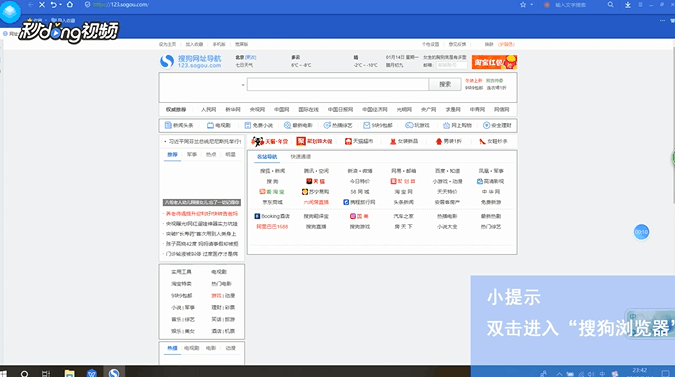Open File Explorer in Windows taskbar

[x=69, y=373]
